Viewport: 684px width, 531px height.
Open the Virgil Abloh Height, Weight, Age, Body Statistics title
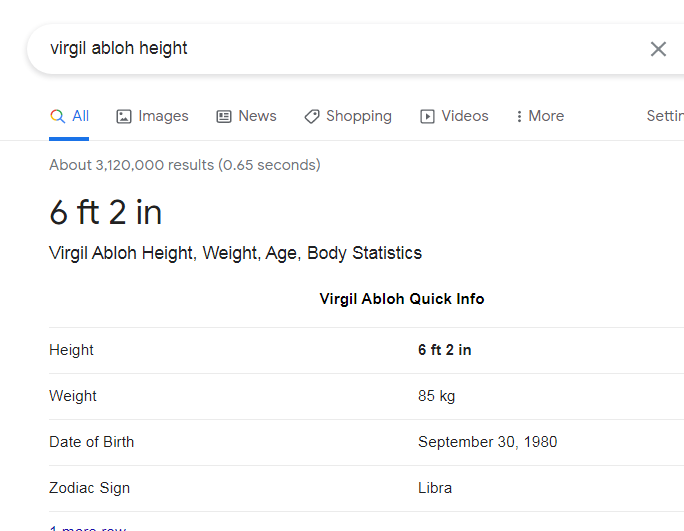coord(236,253)
